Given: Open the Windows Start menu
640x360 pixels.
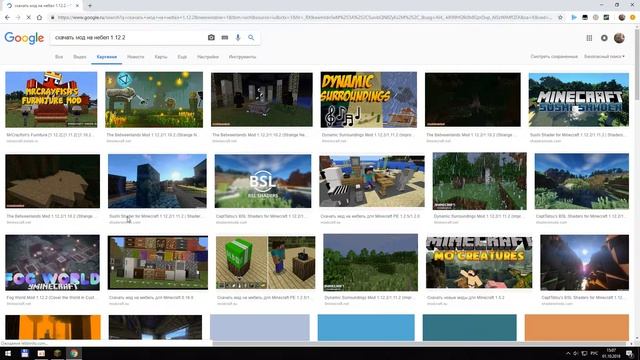Looking at the screenshot, I should click(x=8, y=353).
